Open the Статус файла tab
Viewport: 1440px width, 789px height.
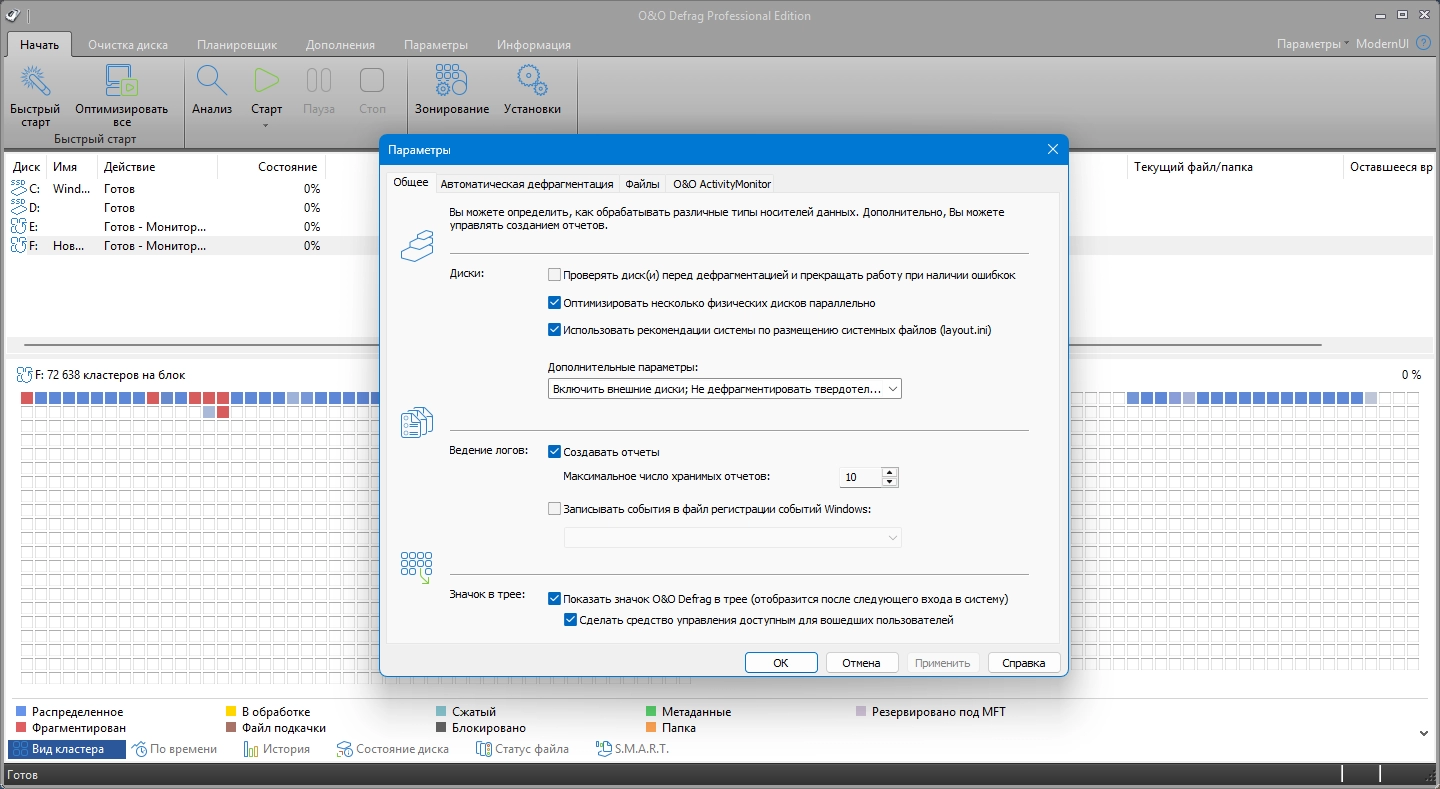tap(523, 749)
